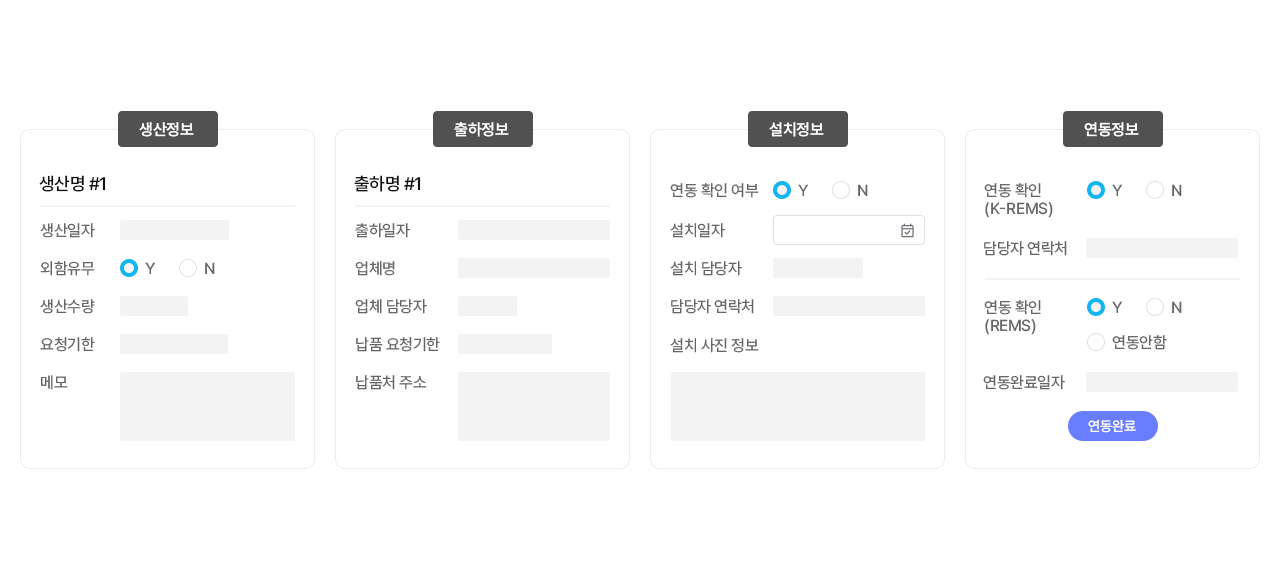The image size is (1280, 580).
Task: Select N for 연동 확인 (REMS)
Action: (x=1155, y=307)
